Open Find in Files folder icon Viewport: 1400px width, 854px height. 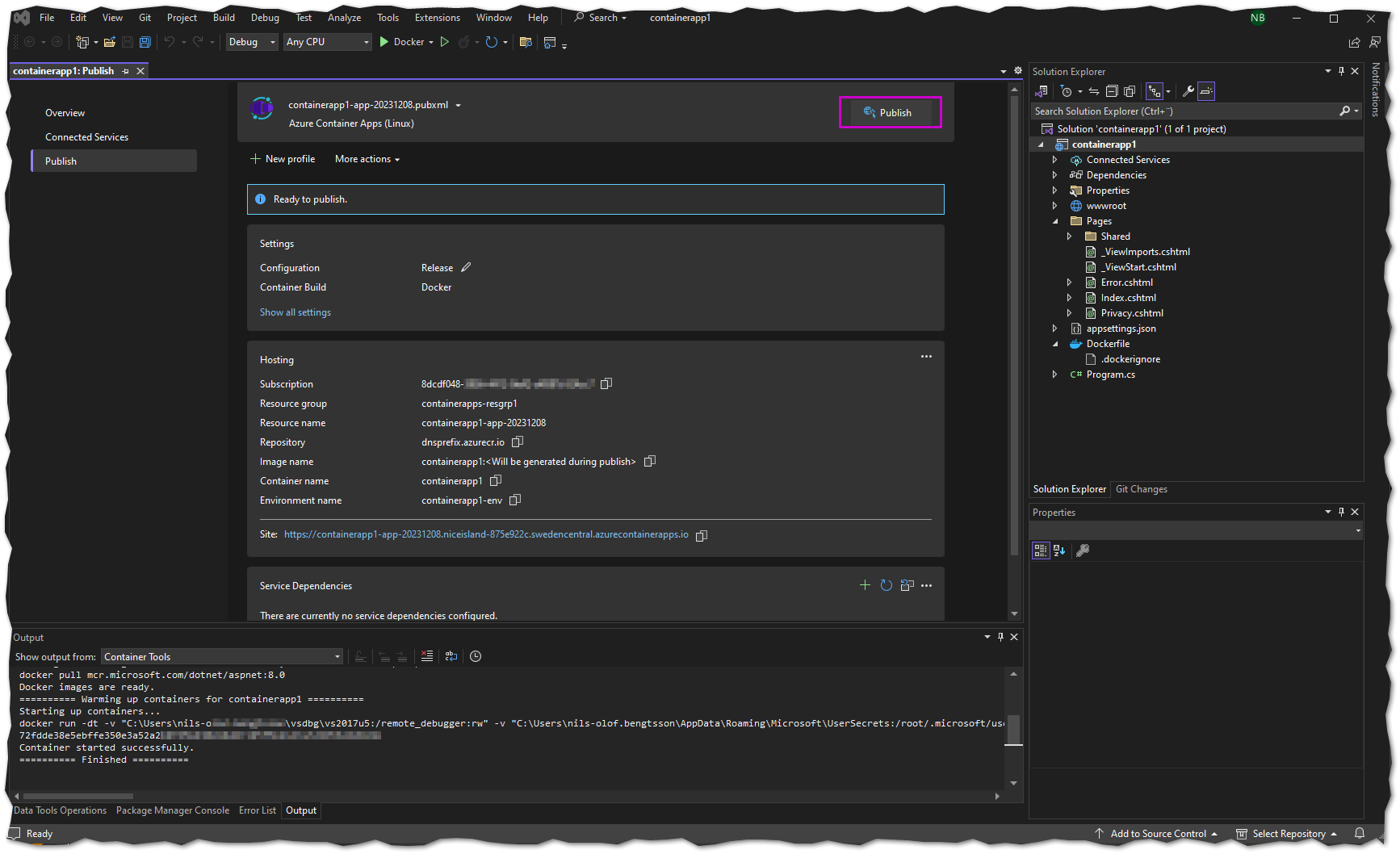tap(526, 42)
